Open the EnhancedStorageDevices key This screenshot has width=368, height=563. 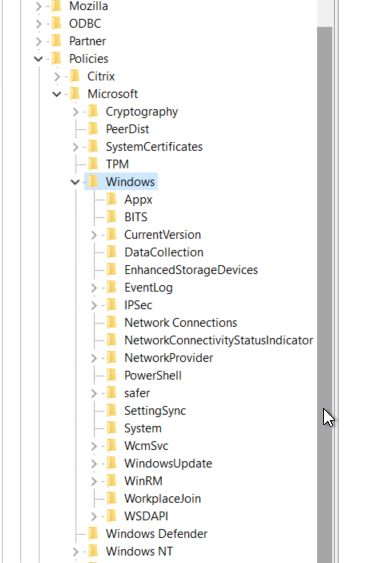coord(191,270)
